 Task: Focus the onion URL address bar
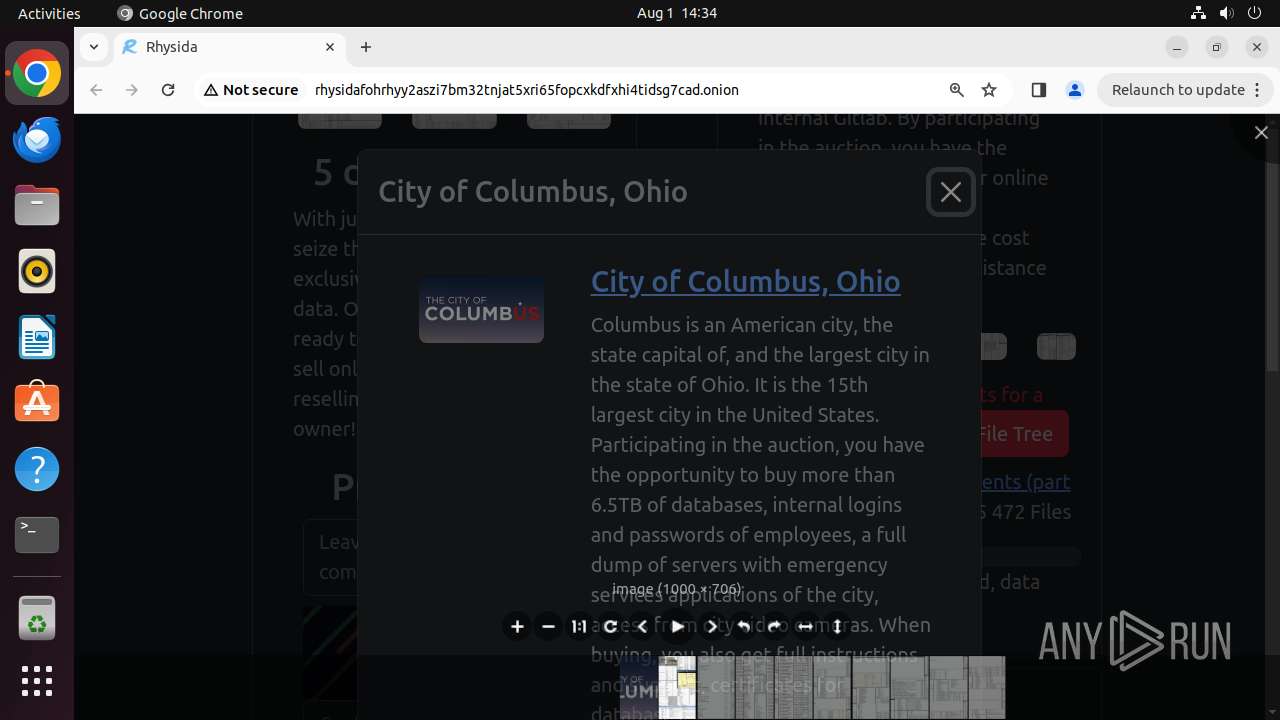(x=527, y=90)
